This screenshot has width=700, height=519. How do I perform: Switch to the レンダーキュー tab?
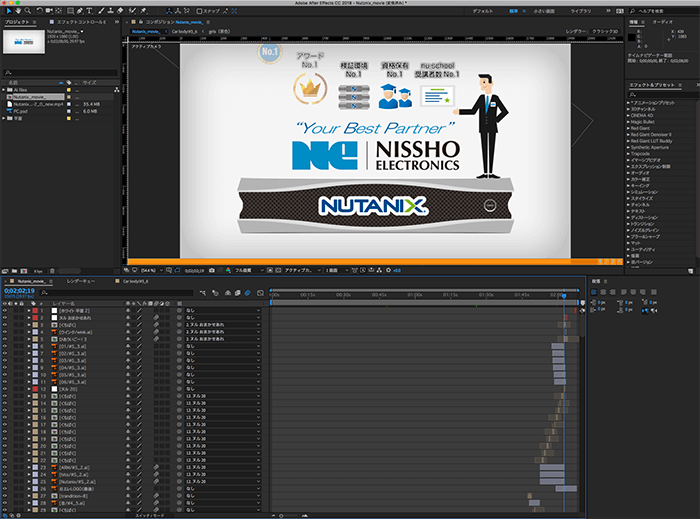[x=81, y=282]
